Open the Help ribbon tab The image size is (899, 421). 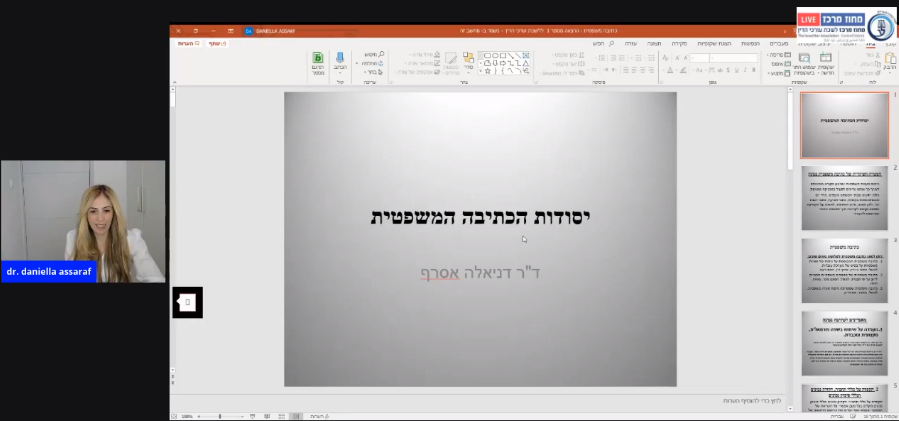pyautogui.click(x=631, y=44)
